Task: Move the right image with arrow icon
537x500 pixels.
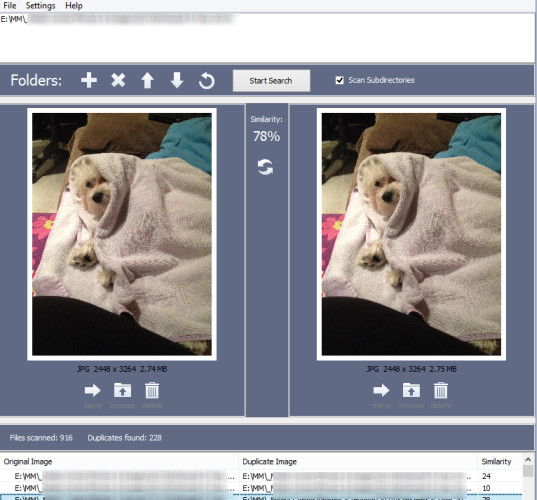Action: (381, 390)
